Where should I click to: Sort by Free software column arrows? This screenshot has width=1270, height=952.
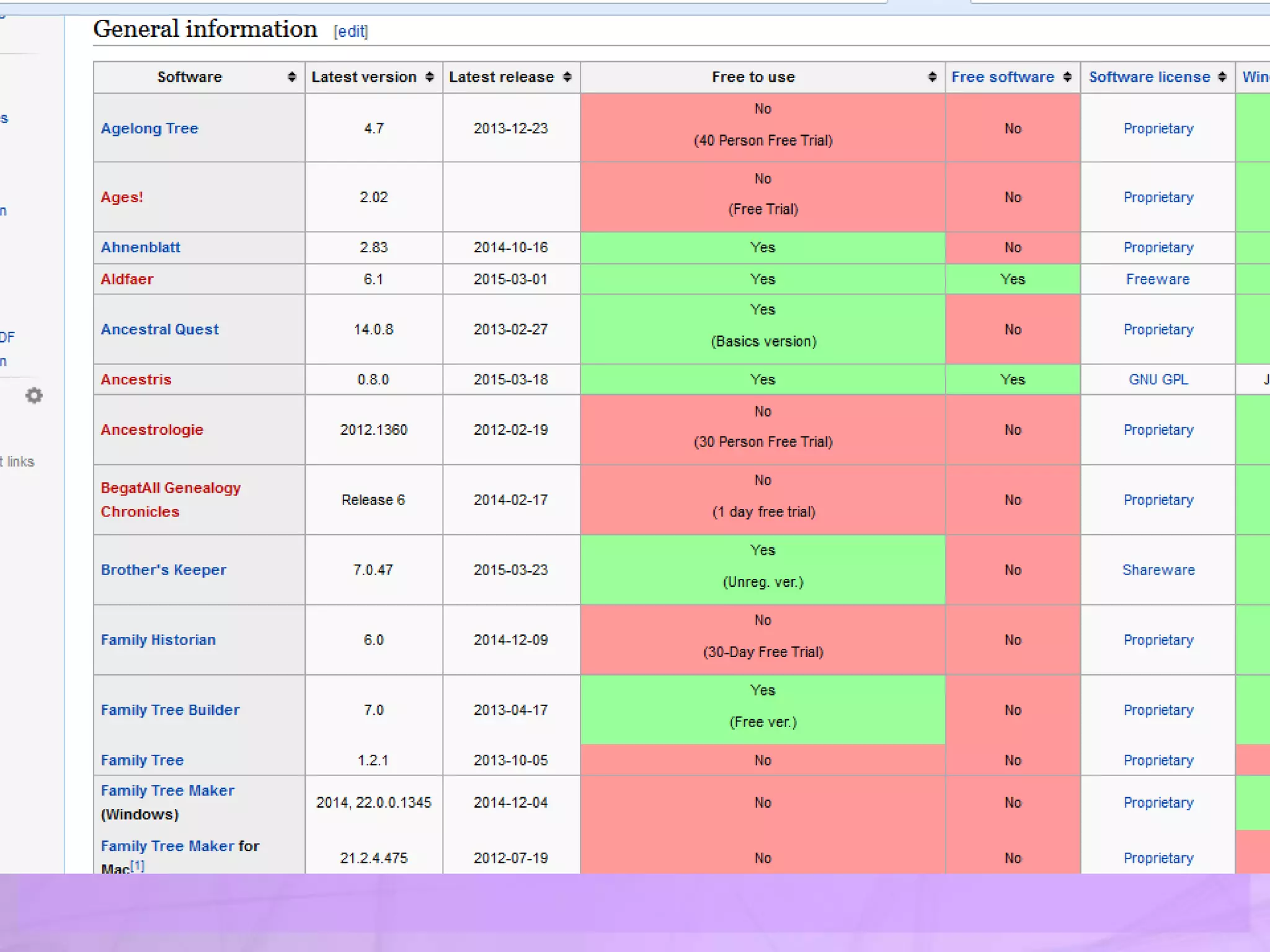click(x=1067, y=77)
